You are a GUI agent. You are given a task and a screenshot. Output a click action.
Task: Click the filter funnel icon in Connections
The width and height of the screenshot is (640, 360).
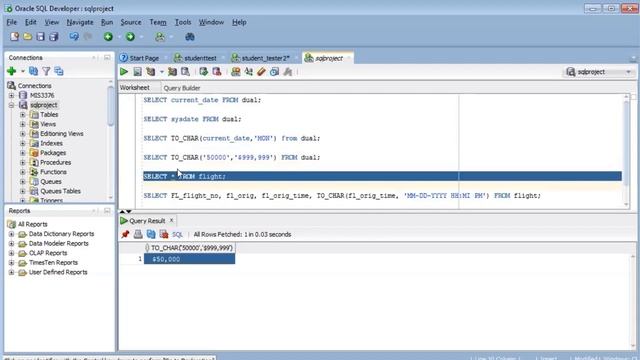point(46,71)
